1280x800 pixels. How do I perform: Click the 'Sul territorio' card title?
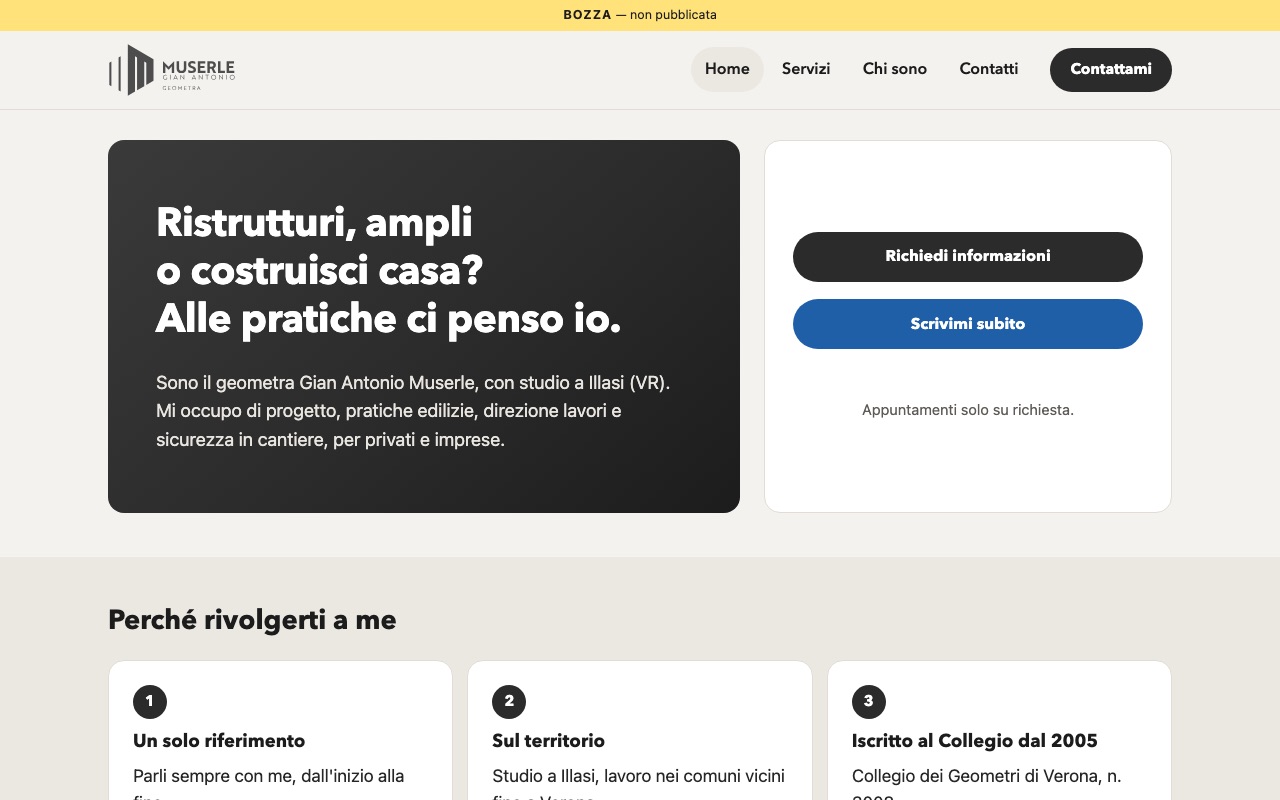click(549, 741)
